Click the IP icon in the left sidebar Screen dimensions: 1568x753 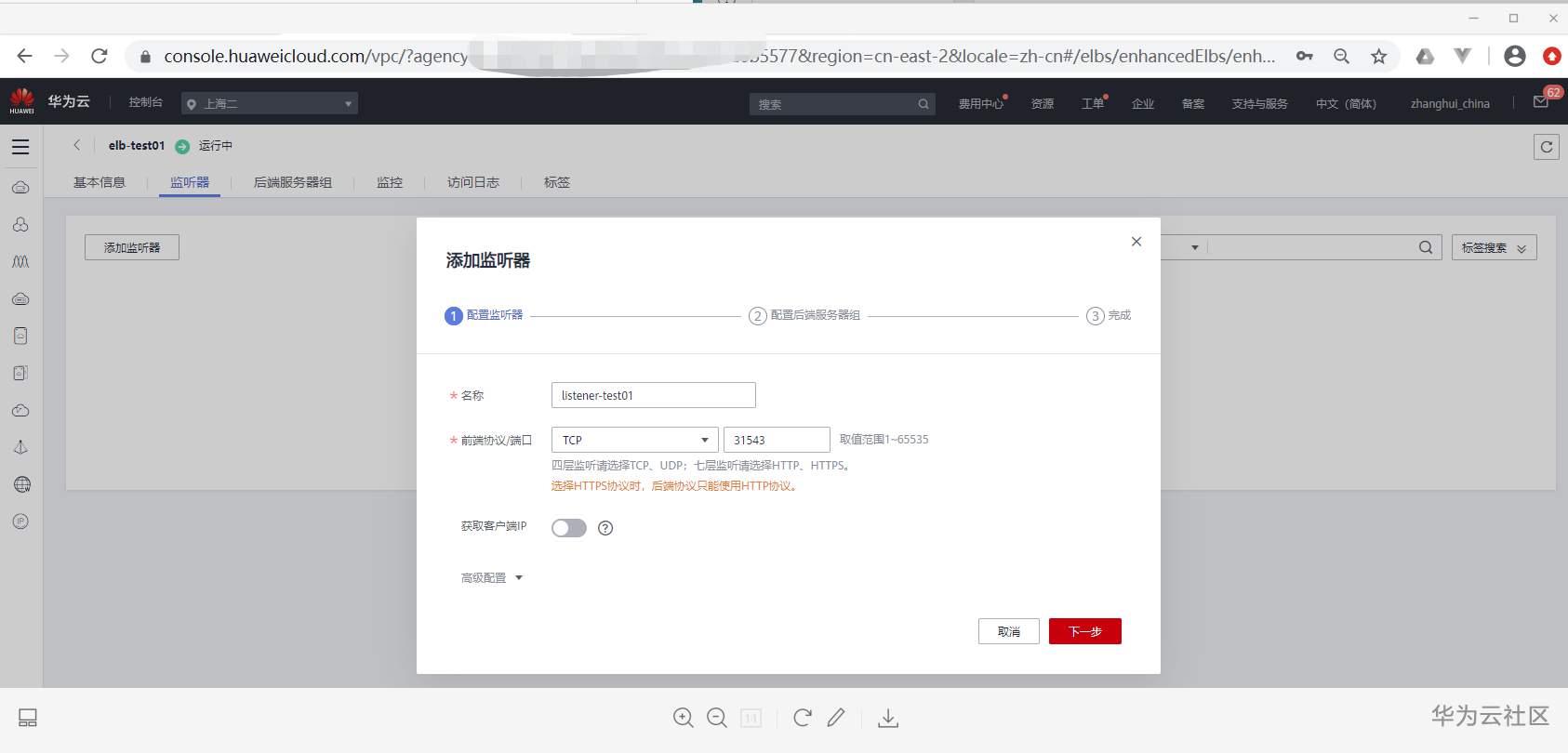[20, 522]
